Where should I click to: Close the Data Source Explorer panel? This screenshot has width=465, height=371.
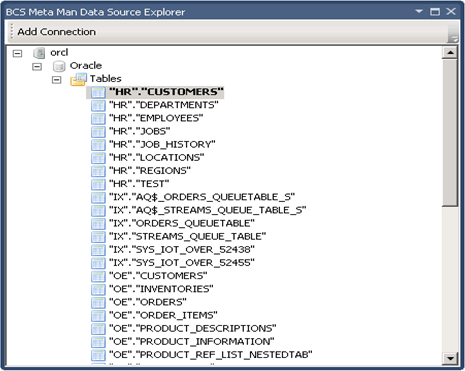[x=451, y=11]
